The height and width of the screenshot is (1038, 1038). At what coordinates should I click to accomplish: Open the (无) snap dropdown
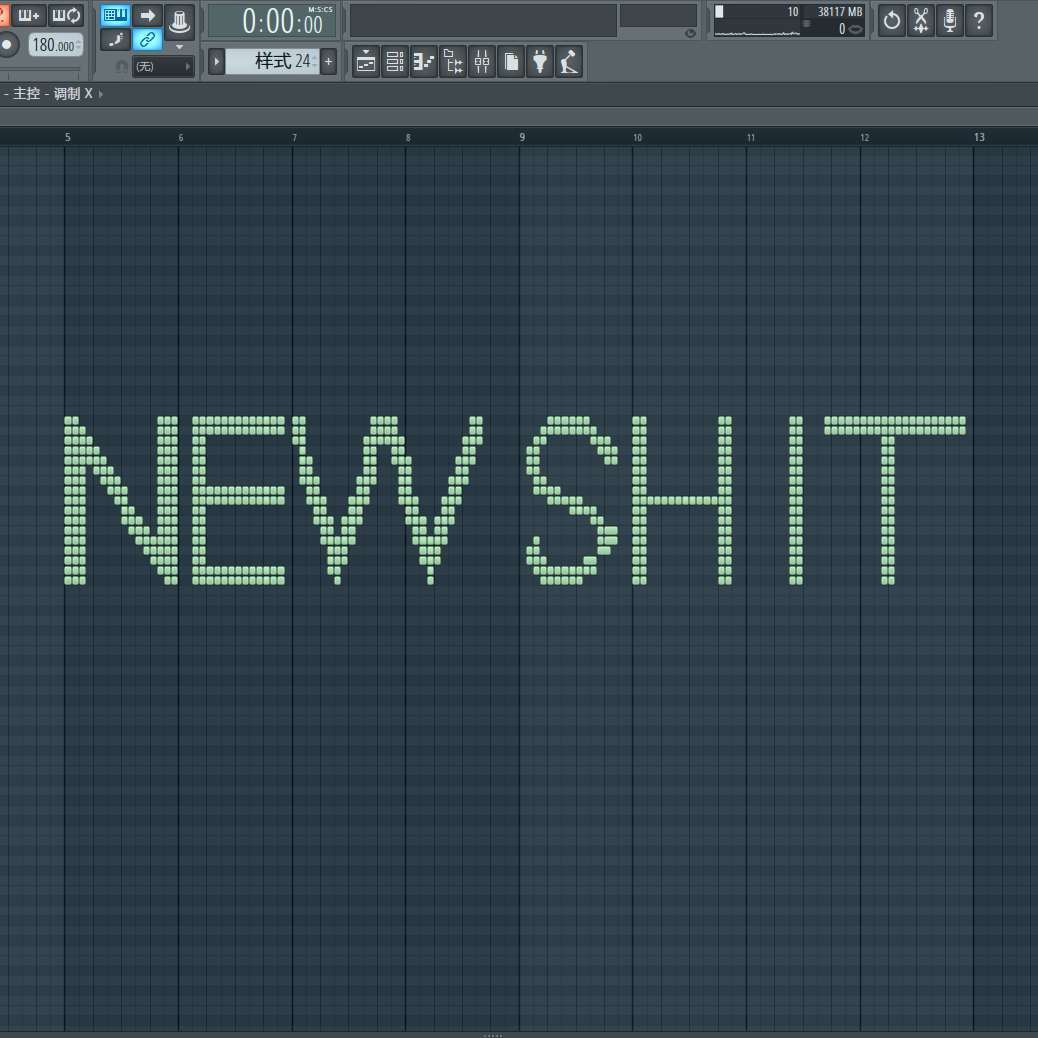[x=163, y=67]
